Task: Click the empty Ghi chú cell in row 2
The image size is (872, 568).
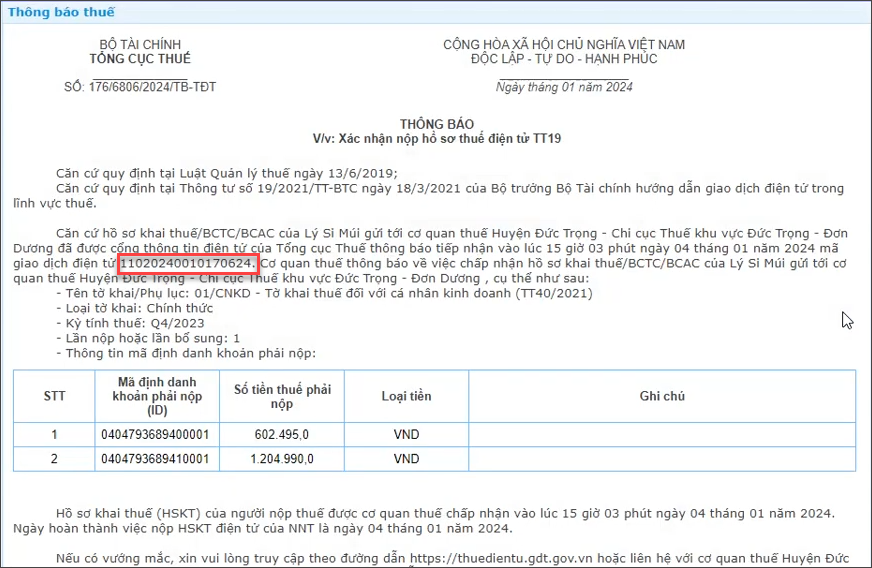Action: click(661, 459)
